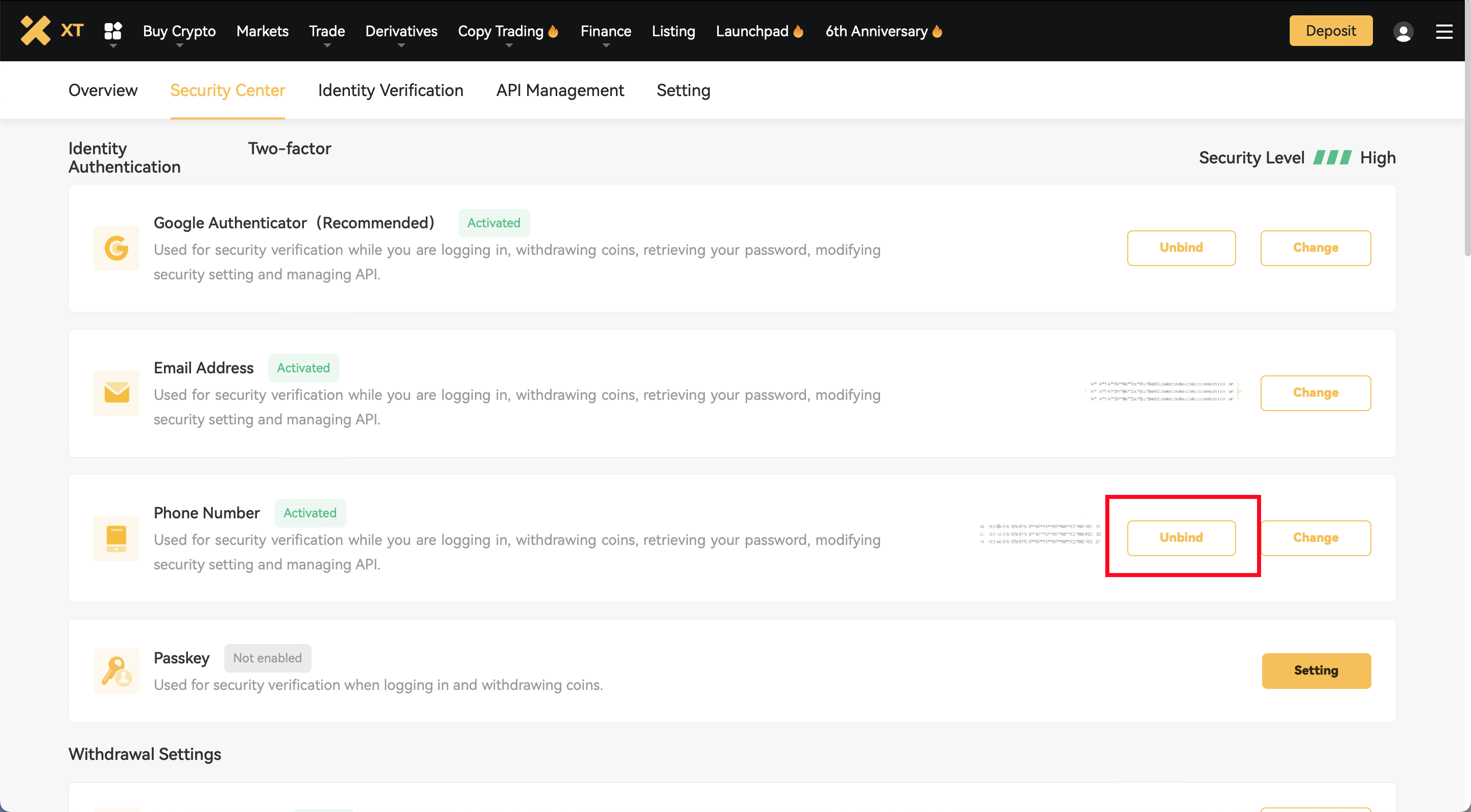Open the hamburger menu icon
This screenshot has width=1471, height=812.
tap(1444, 31)
